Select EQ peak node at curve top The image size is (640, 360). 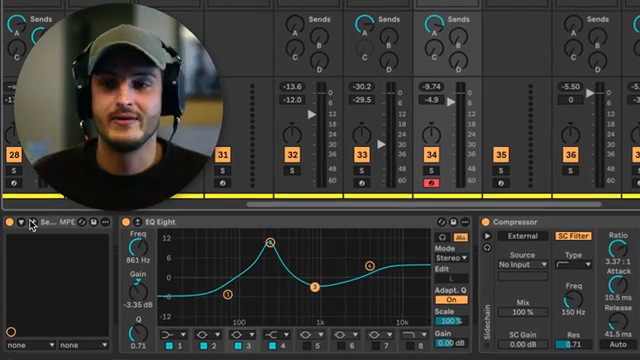[270, 243]
